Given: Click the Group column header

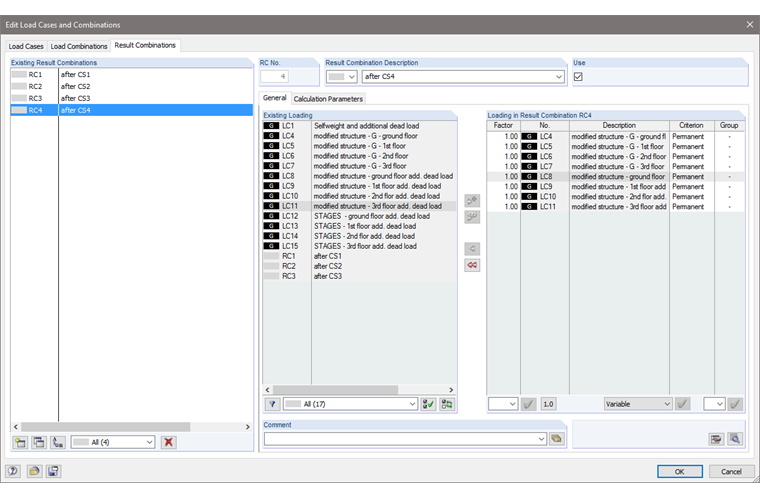Looking at the screenshot, I should click(729, 125).
